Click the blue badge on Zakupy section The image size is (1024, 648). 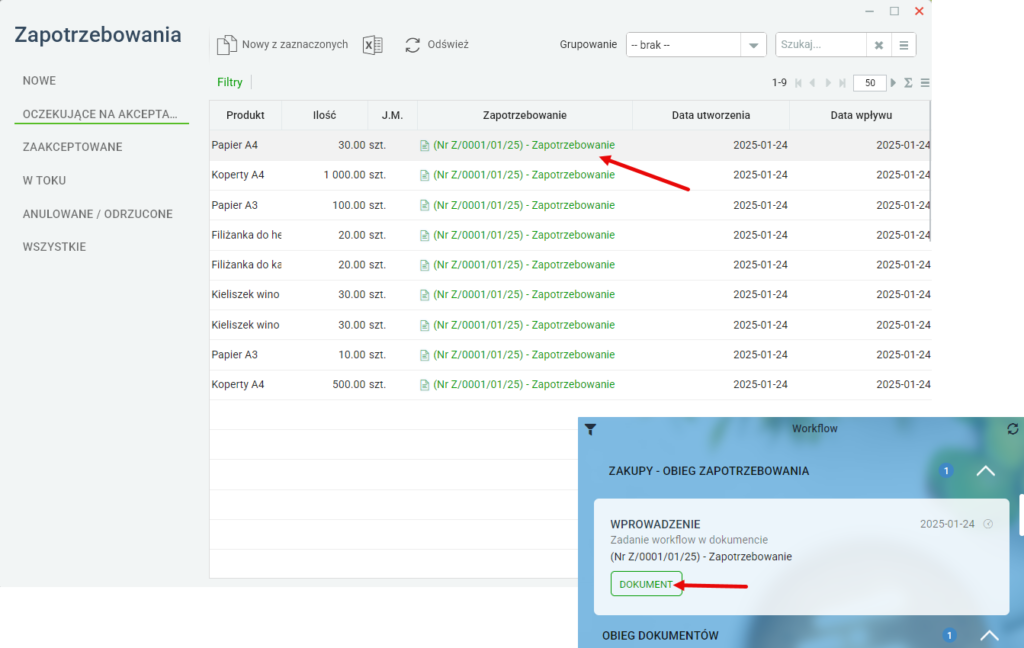tap(946, 470)
